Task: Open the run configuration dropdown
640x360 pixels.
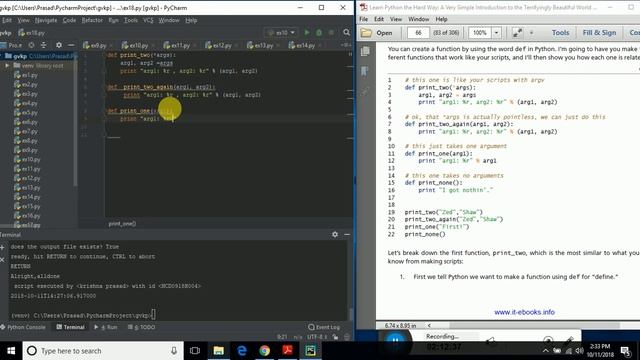Action: click(x=282, y=33)
